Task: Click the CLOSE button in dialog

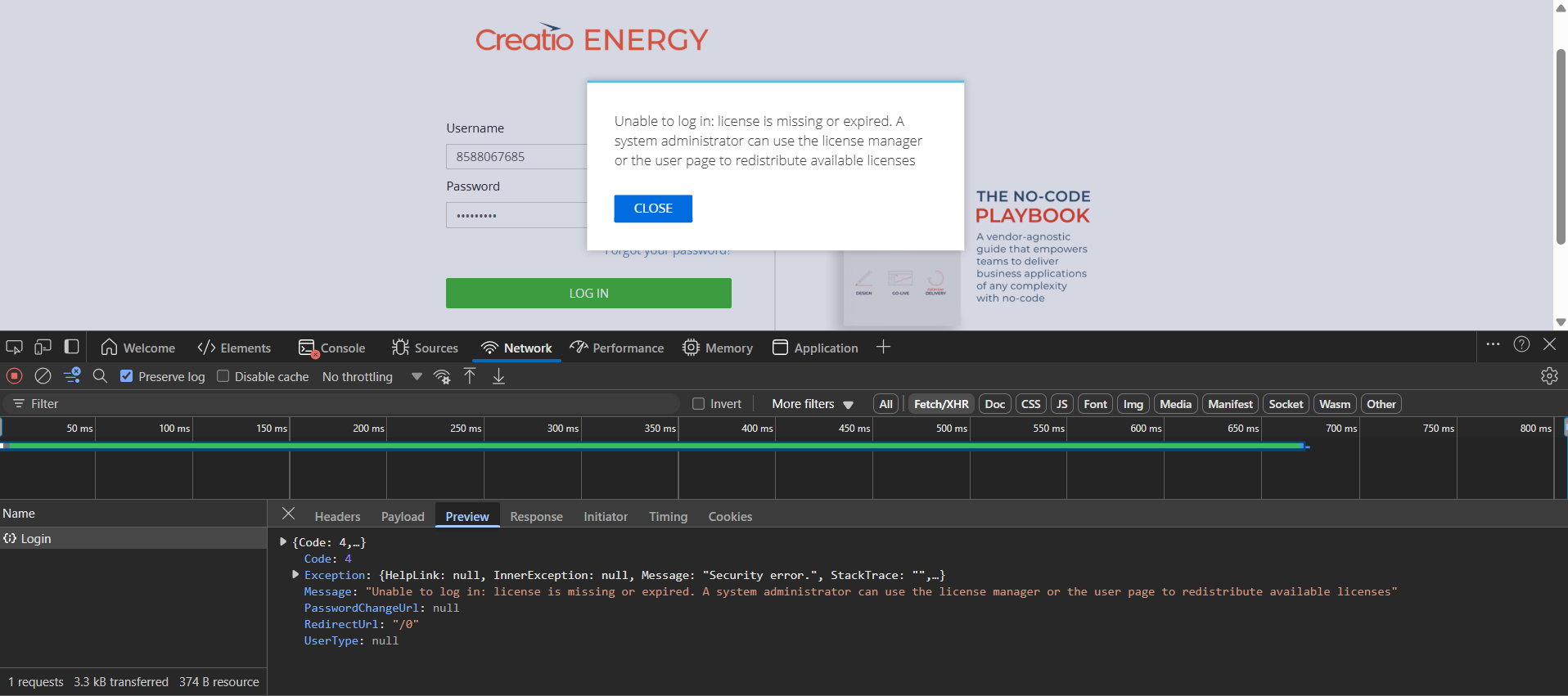Action: coord(653,209)
